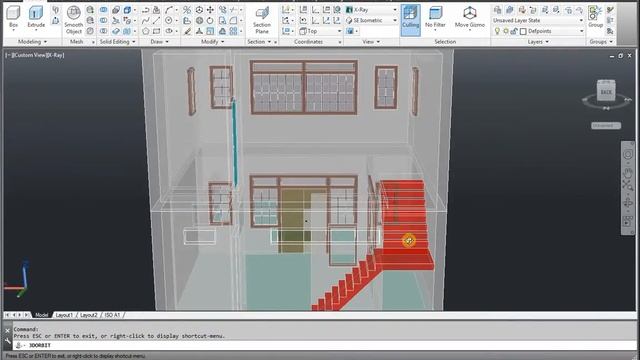640x360 pixels.
Task: Click the Smooth Object mesh tool
Action: click(73, 19)
